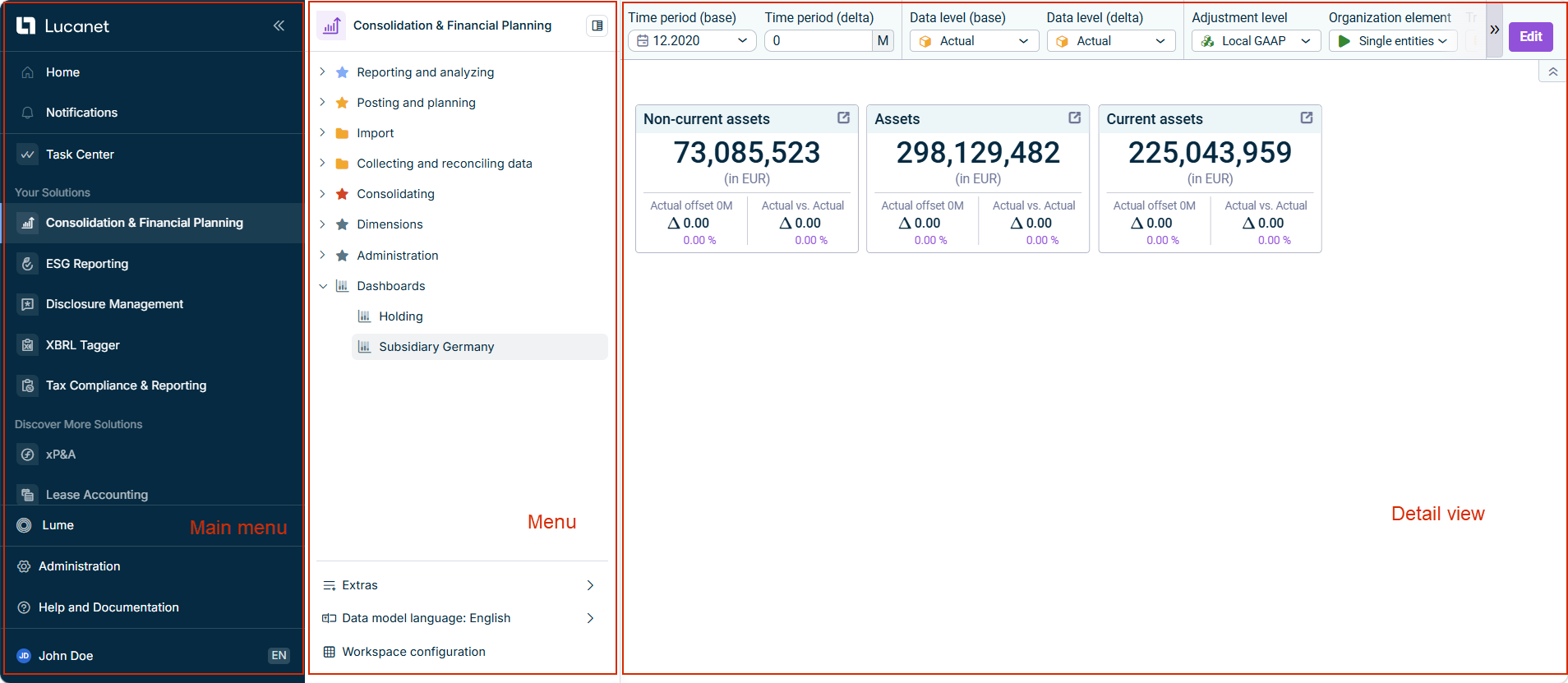
Task: Collapse the filter bar with up chevrons
Action: [1552, 72]
